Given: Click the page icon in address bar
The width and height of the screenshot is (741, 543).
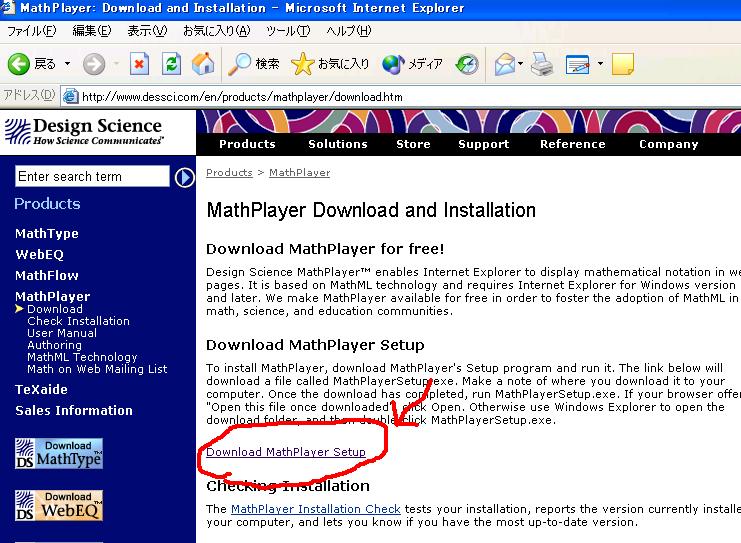Looking at the screenshot, I should (x=70, y=96).
